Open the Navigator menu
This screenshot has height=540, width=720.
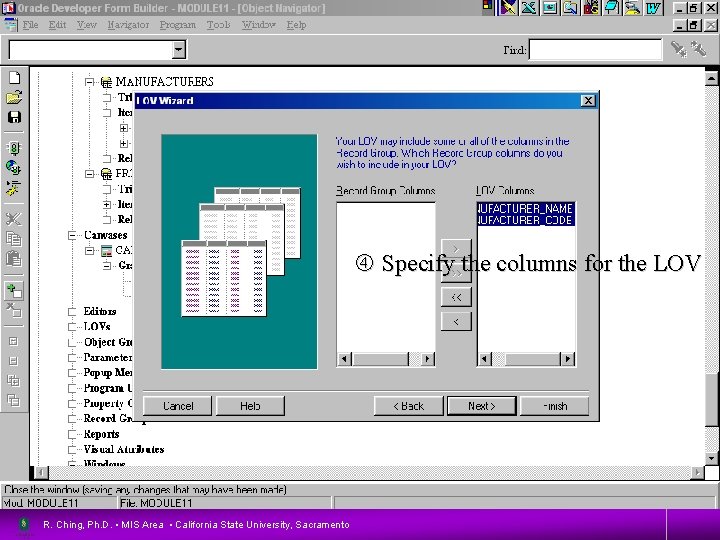128,25
